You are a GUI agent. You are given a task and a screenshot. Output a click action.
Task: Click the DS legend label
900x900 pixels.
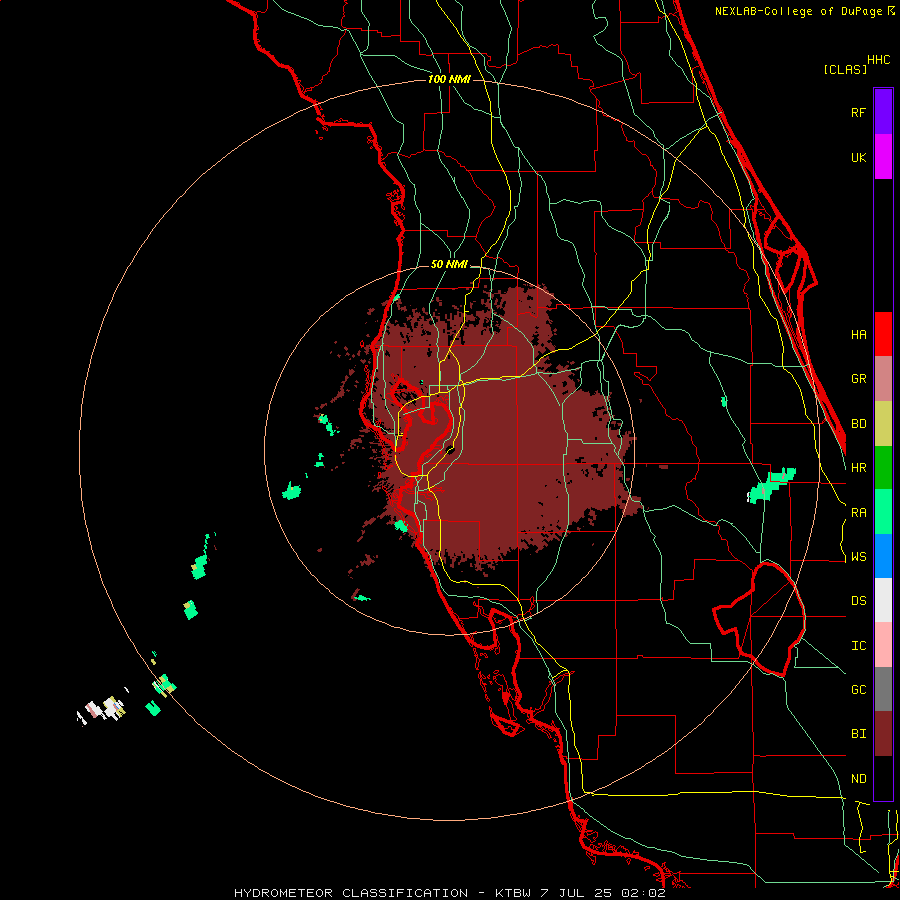(858, 601)
